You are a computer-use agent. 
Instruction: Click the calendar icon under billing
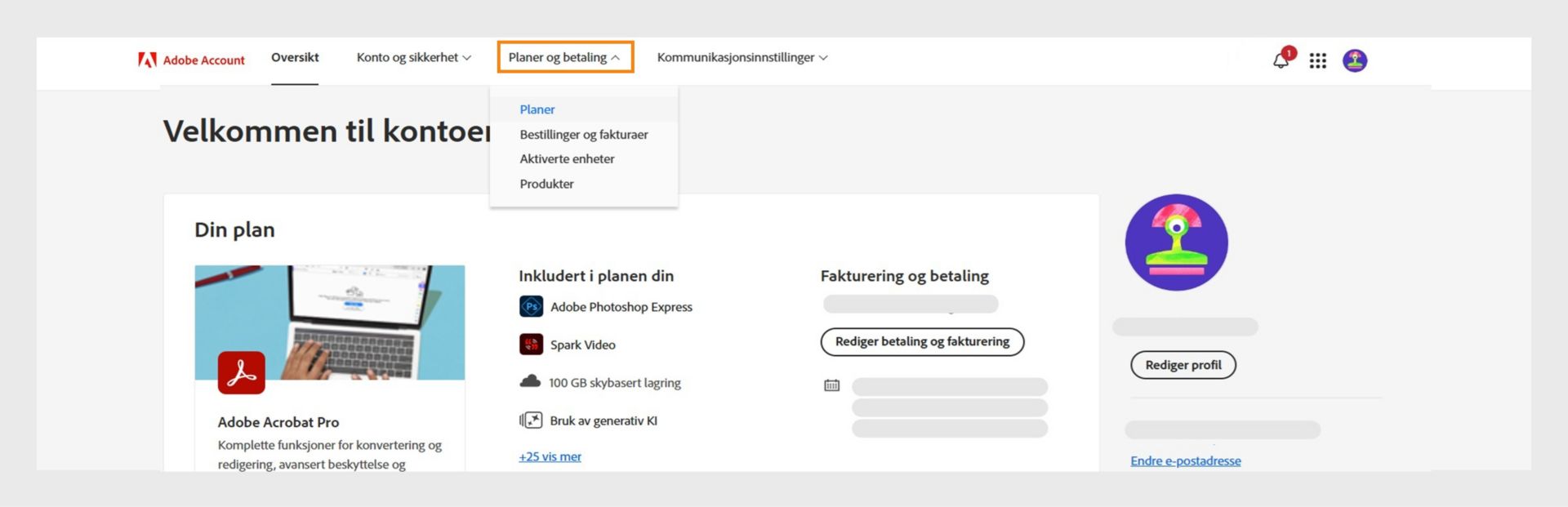pos(831,385)
